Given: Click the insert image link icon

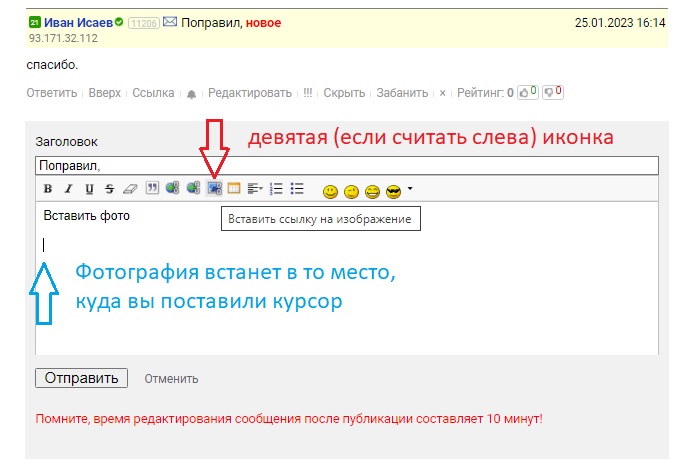Looking at the screenshot, I should click(x=214, y=188).
